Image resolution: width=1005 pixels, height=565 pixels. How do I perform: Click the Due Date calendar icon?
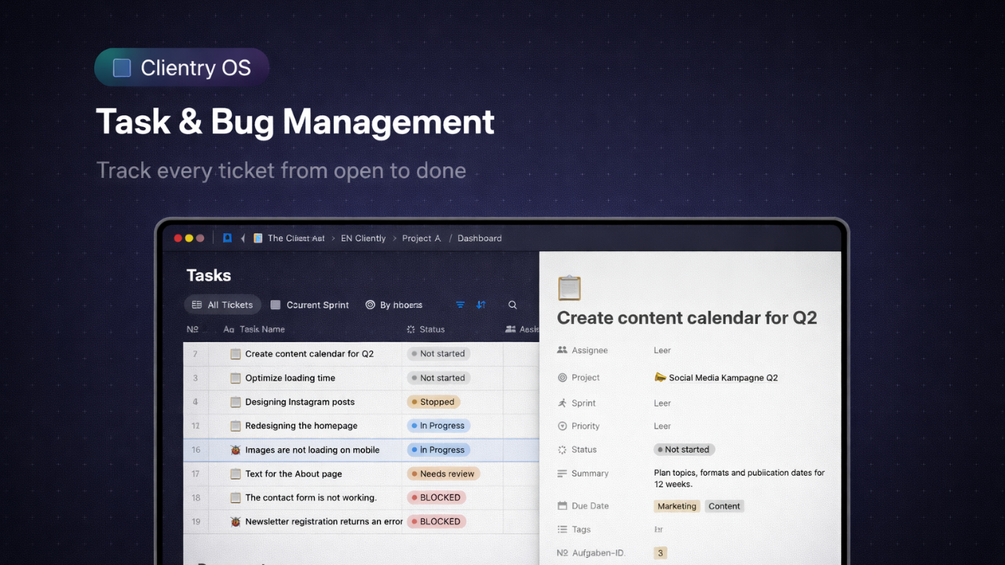(562, 506)
